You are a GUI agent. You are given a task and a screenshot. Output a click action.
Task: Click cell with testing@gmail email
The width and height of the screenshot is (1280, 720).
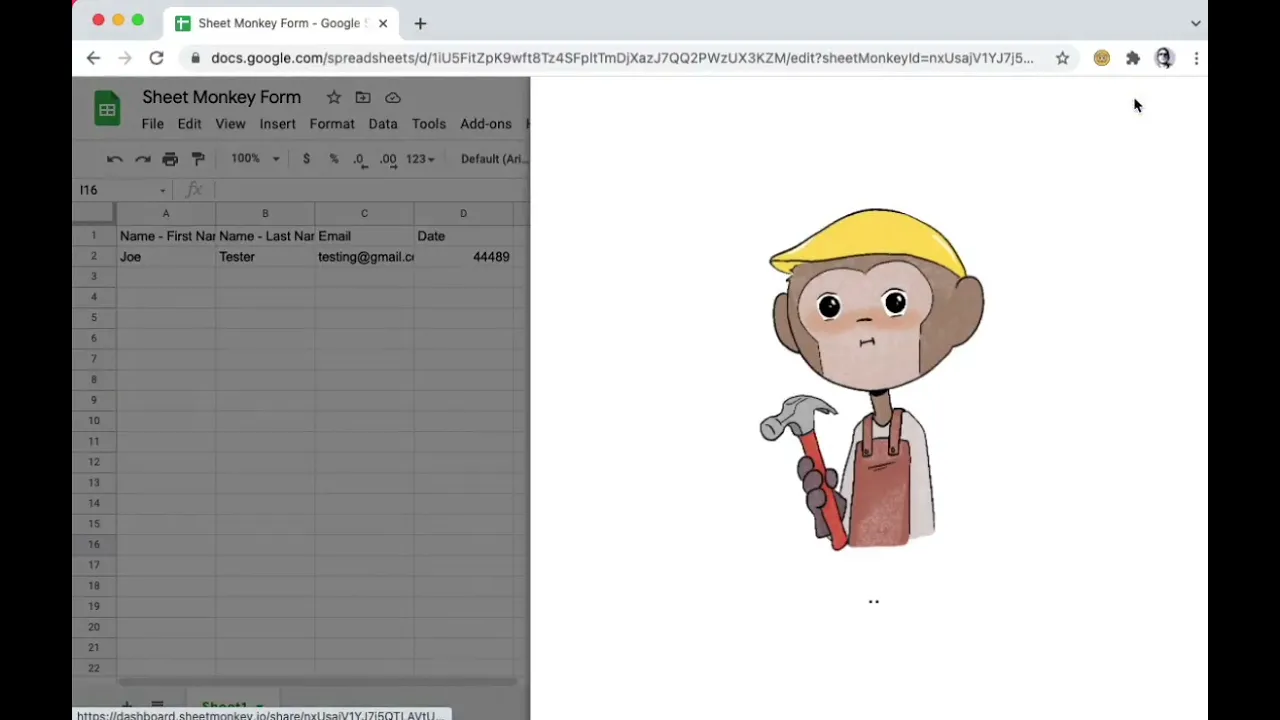tap(364, 257)
